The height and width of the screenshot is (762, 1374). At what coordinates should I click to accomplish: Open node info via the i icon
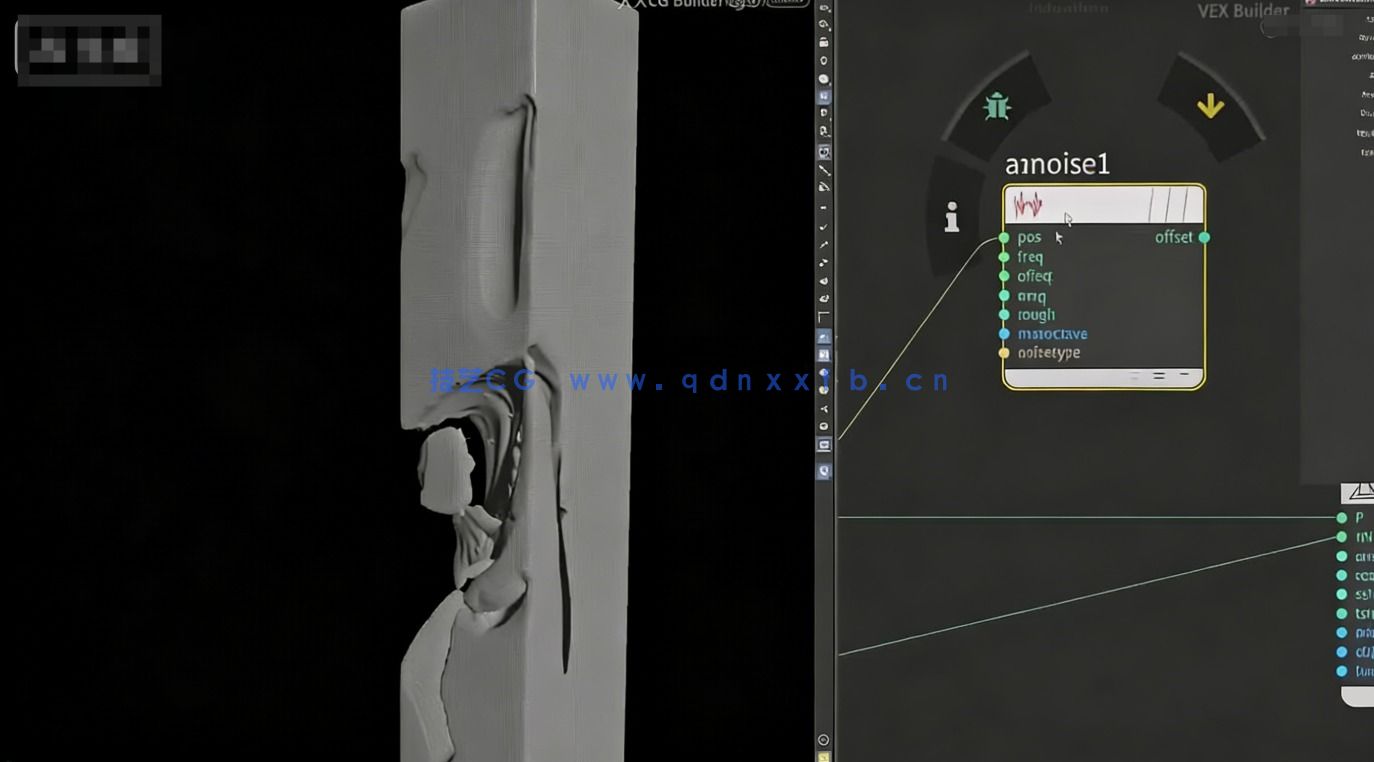tap(951, 217)
